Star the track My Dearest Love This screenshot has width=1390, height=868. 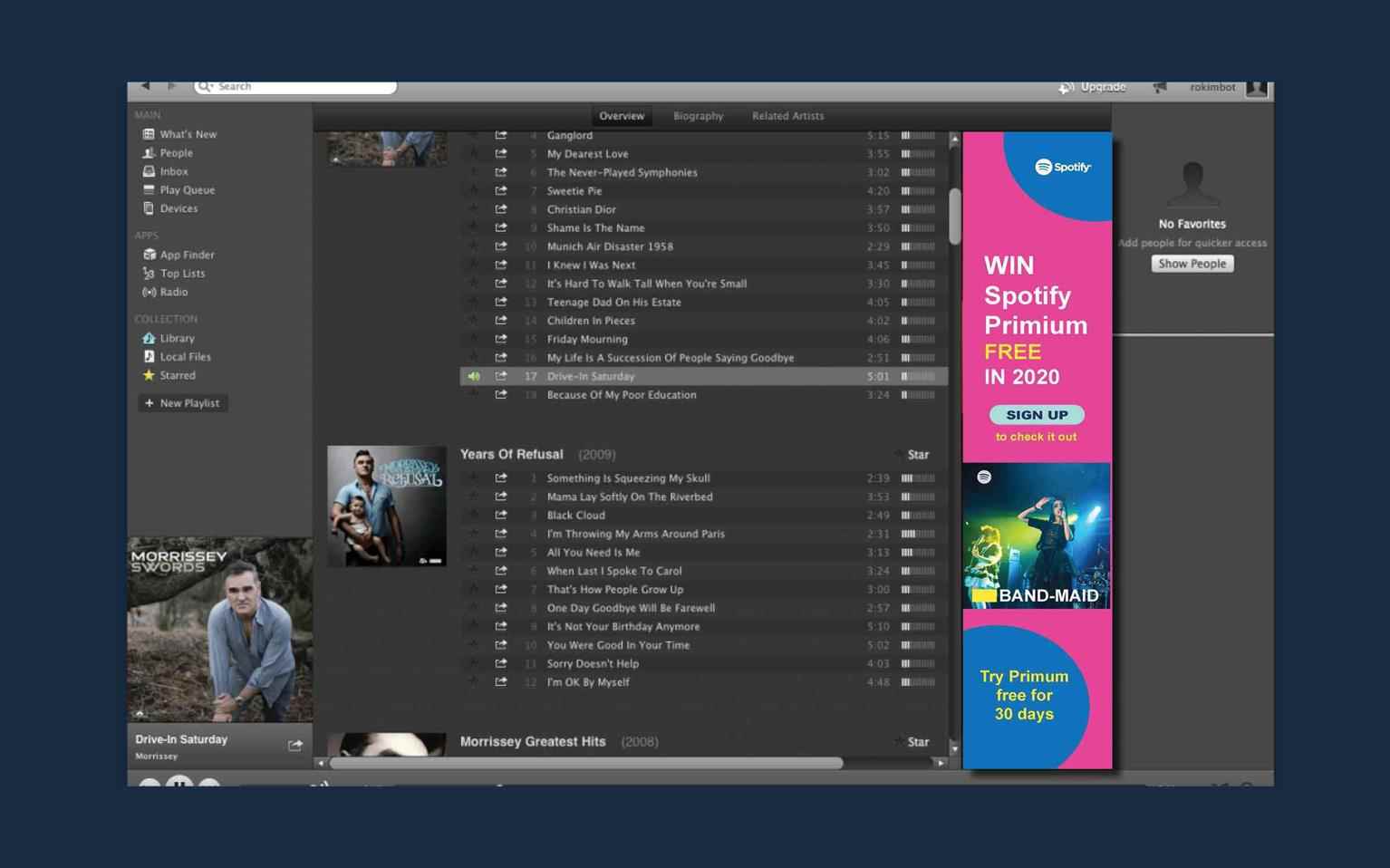pos(472,153)
